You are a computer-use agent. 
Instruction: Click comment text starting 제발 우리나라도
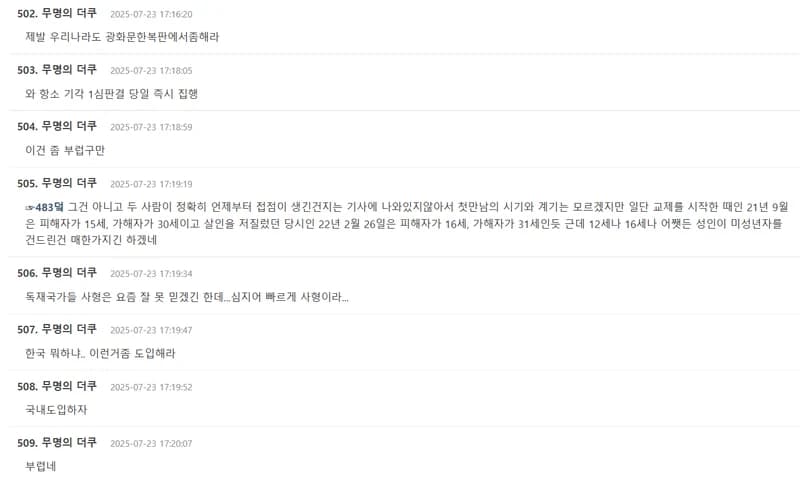(x=122, y=37)
